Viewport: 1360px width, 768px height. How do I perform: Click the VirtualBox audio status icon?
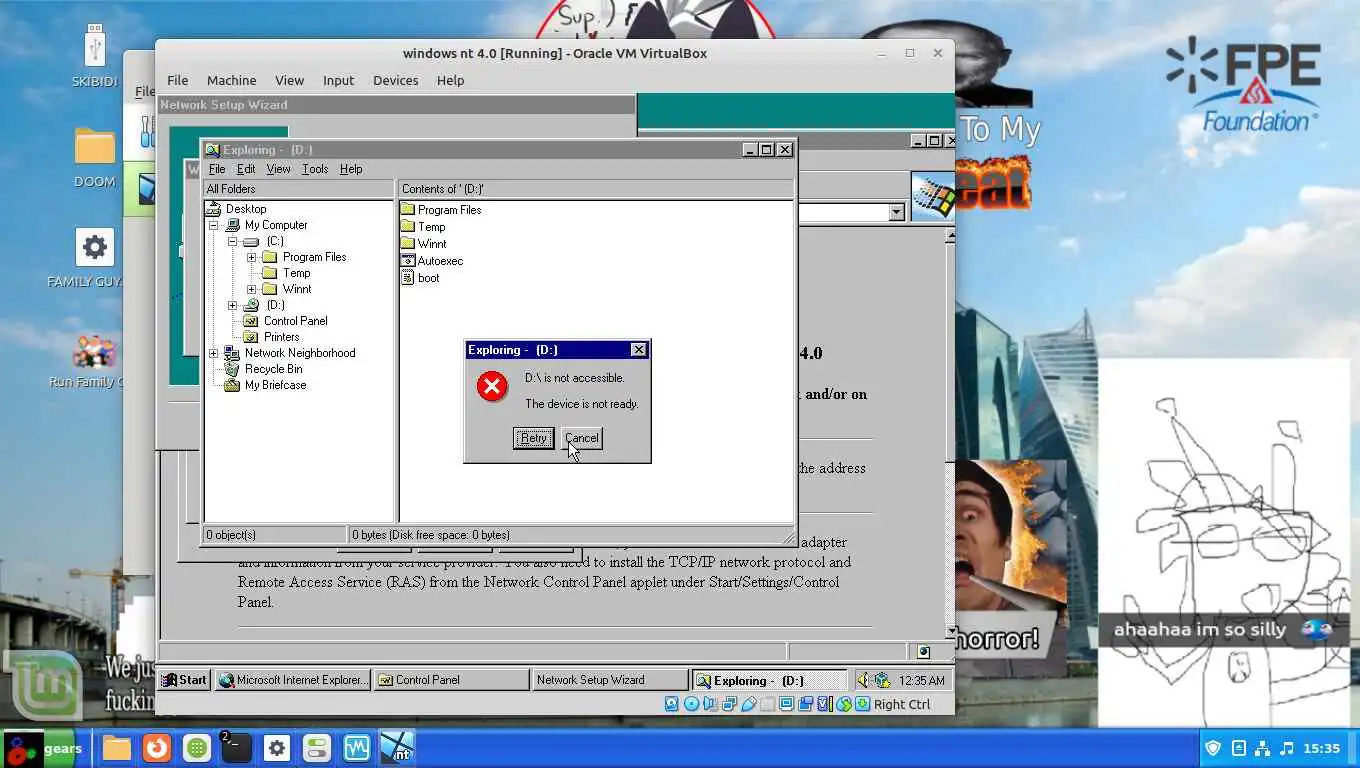709,704
